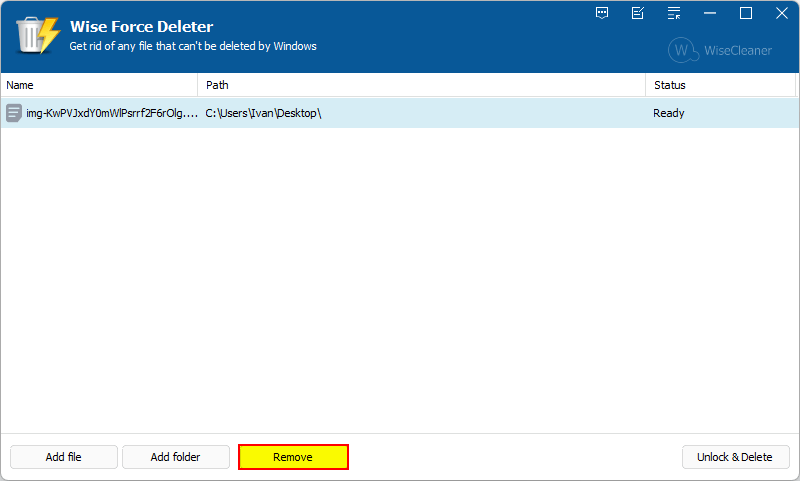Click the file icon beside img-KwPVJxdY0mWlPsrrf2F6rOlg
The height and width of the screenshot is (481, 800).
[14, 113]
